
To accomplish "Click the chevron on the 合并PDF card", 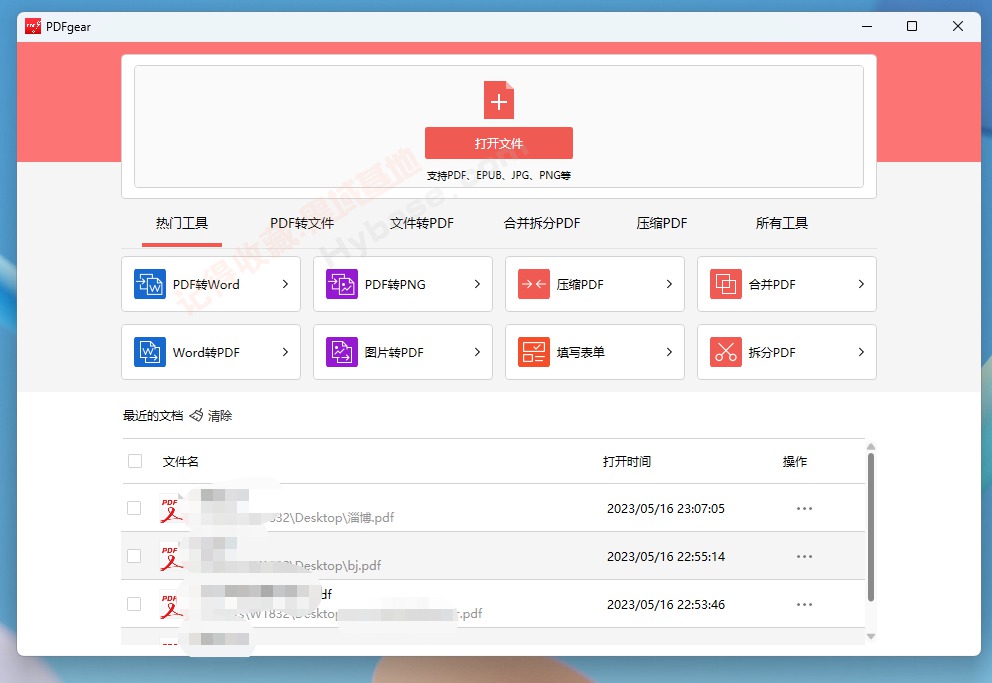I will (x=861, y=284).
